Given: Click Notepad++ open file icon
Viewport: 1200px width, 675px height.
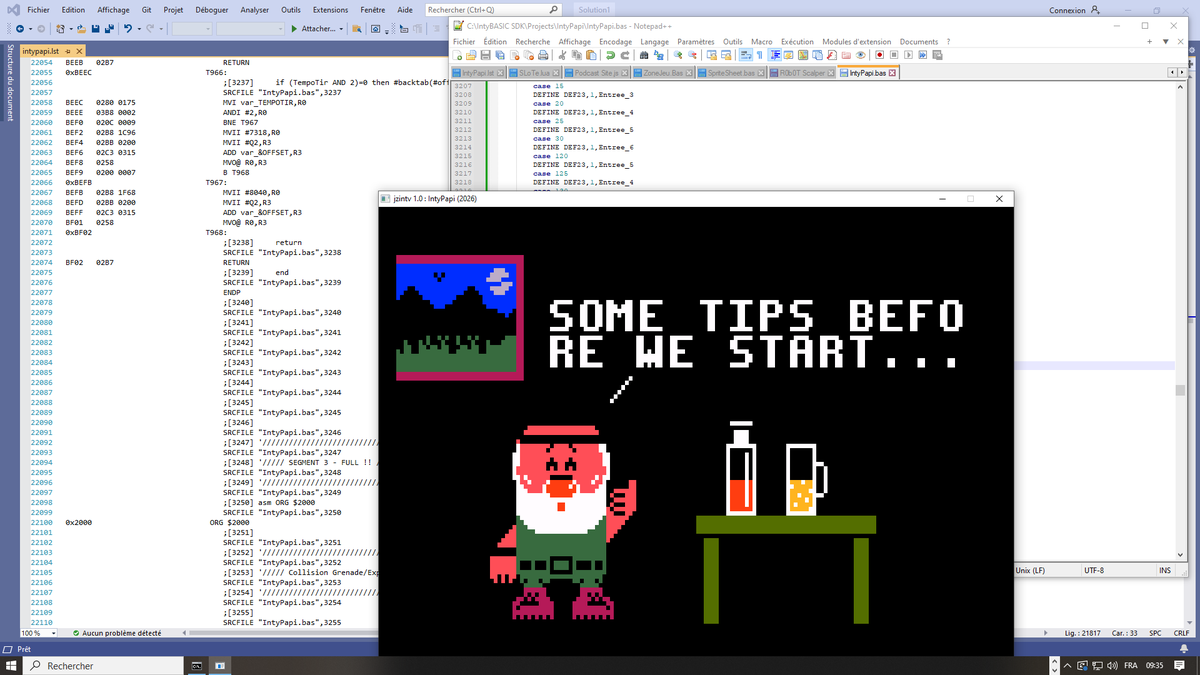Looking at the screenshot, I should coord(470,55).
